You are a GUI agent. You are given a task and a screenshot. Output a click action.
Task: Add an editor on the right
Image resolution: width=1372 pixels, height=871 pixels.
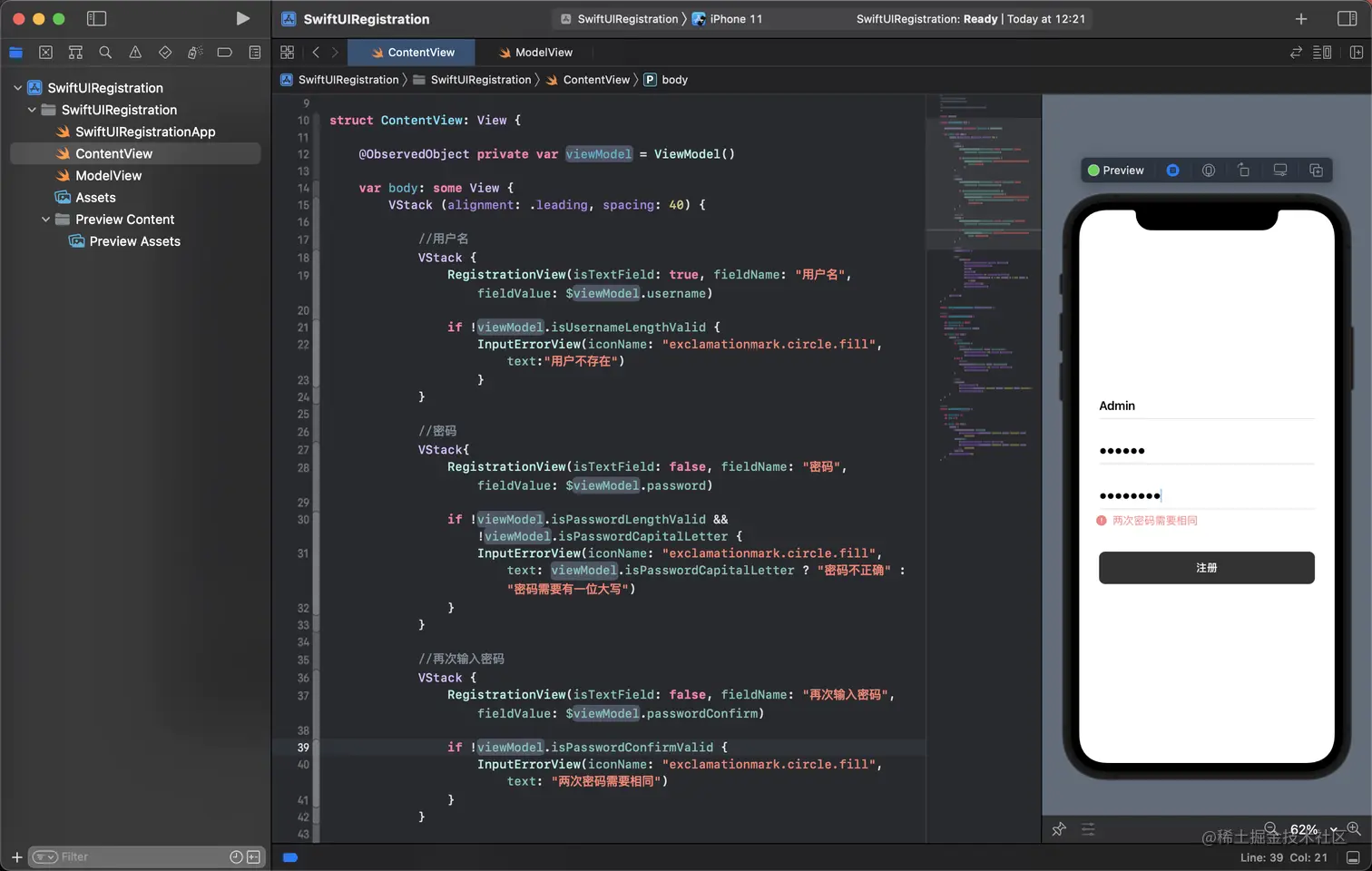(1357, 53)
